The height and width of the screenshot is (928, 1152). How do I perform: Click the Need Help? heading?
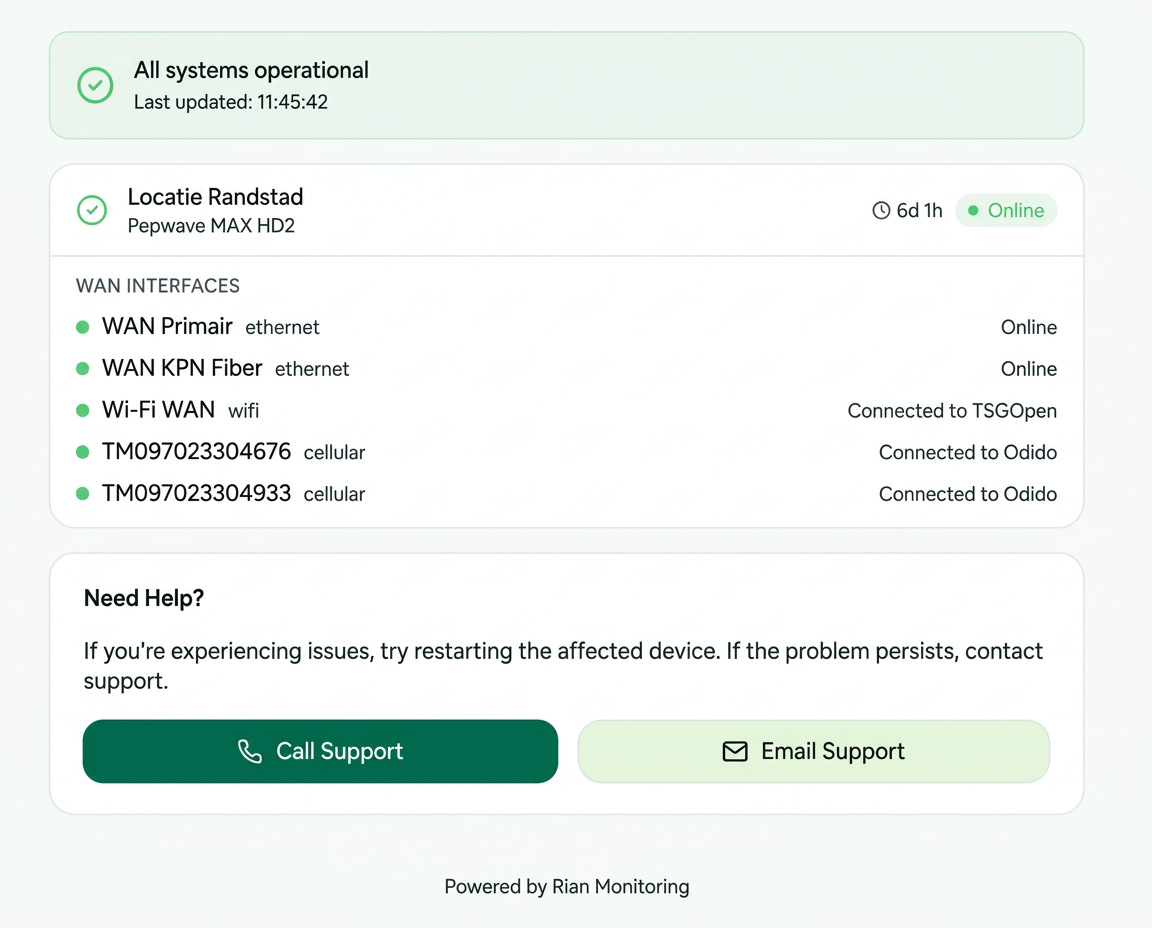(144, 598)
